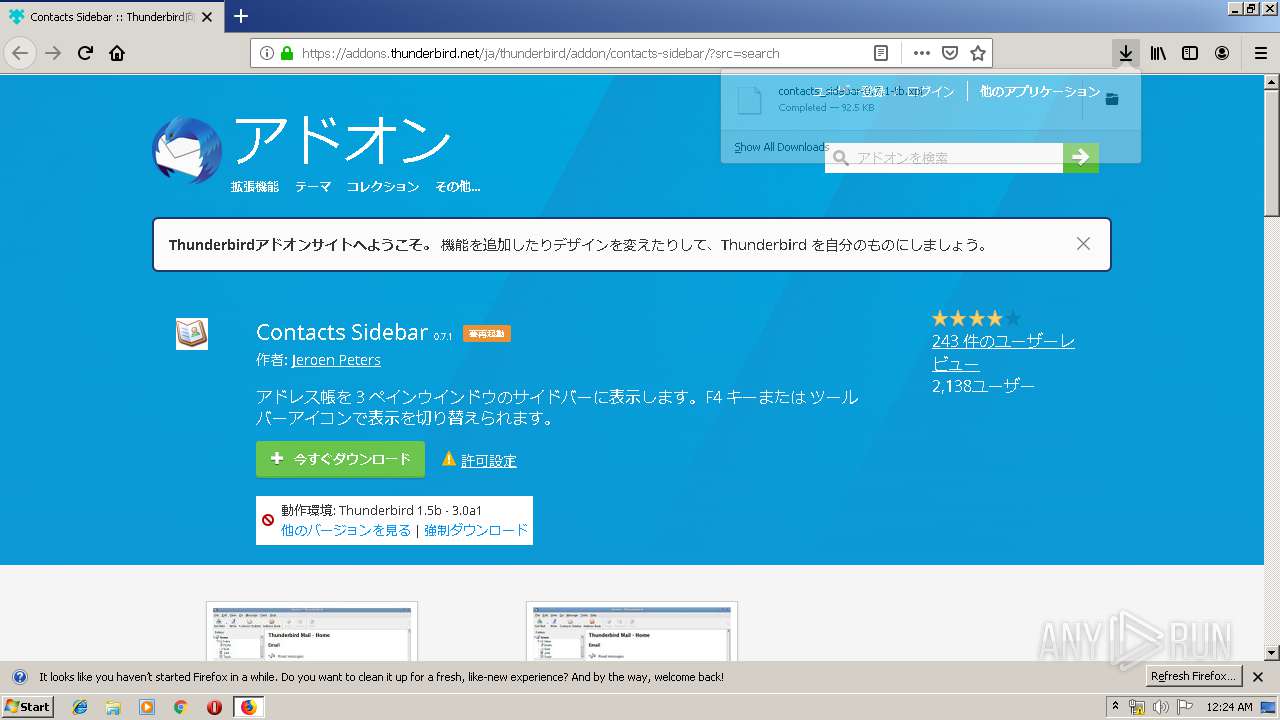Click the forward navigation arrow
The width and height of the screenshot is (1280, 720).
point(53,53)
